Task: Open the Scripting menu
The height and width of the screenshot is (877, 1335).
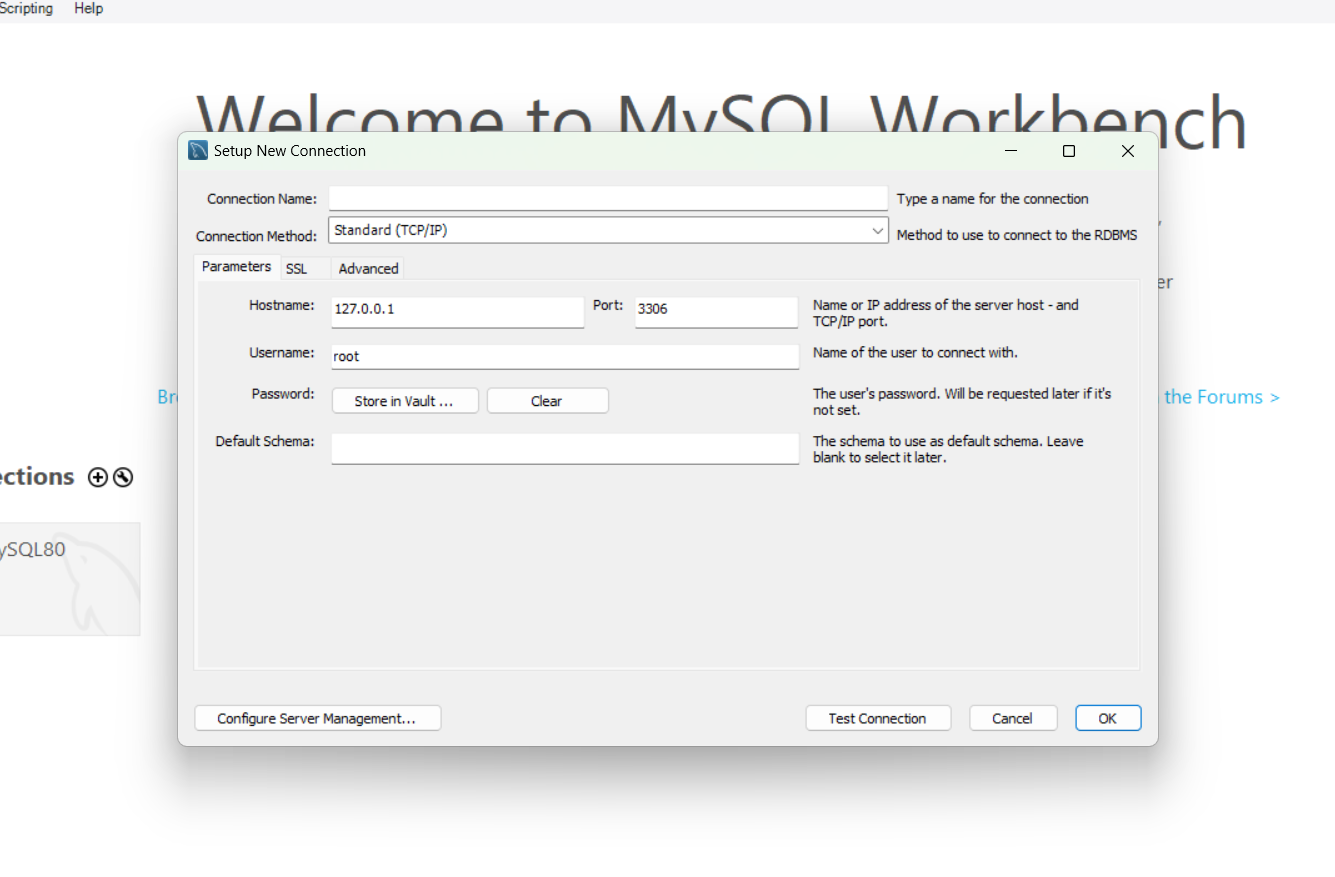Action: [x=26, y=8]
